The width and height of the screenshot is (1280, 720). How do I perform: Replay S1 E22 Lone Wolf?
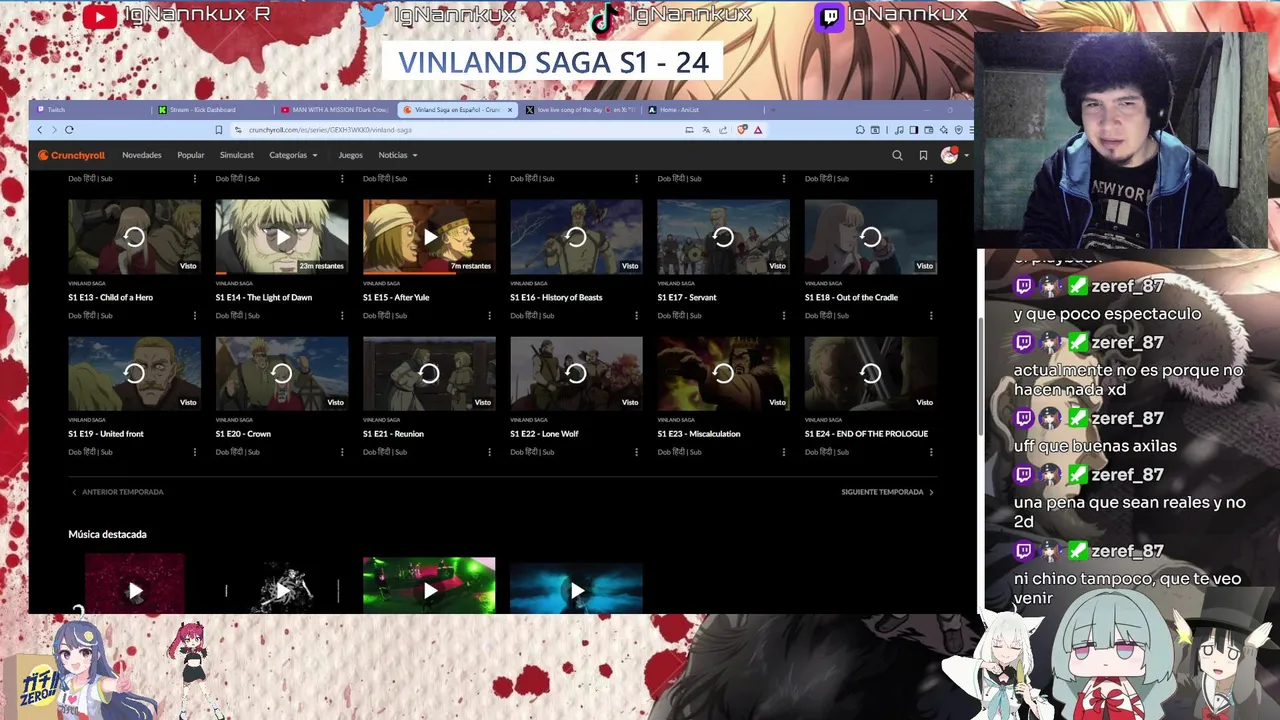click(576, 373)
